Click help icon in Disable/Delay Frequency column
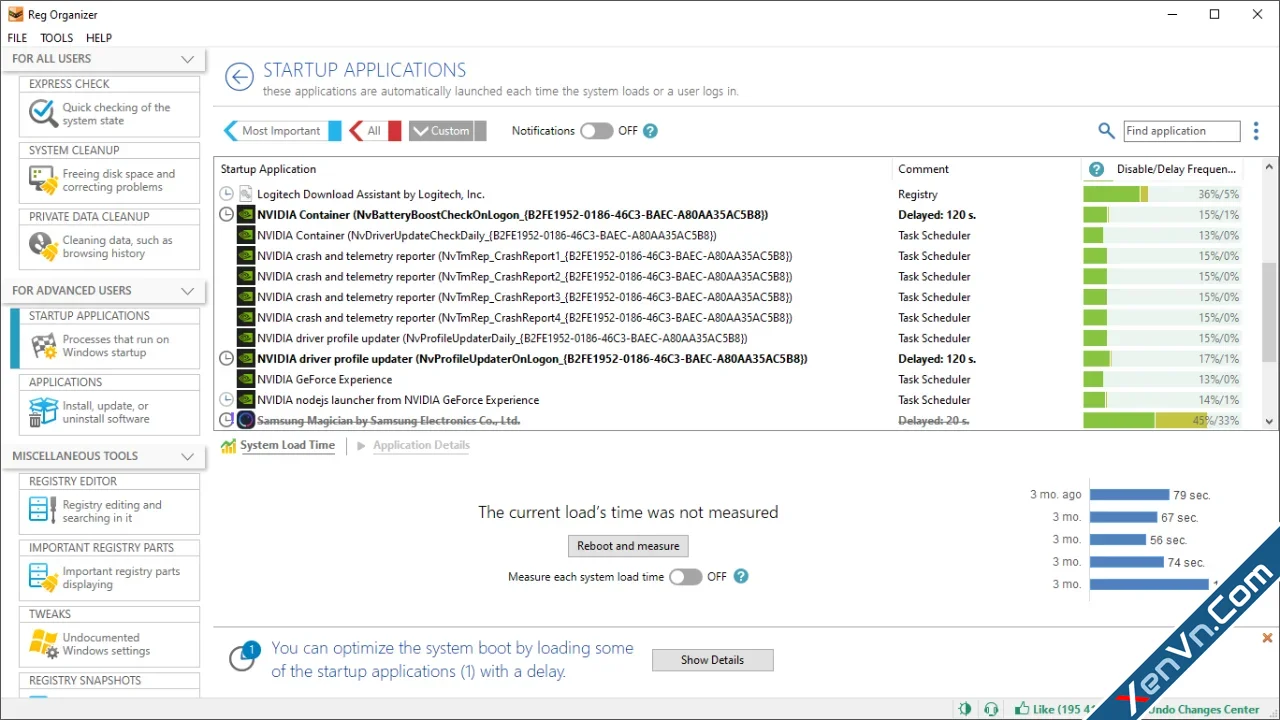The height and width of the screenshot is (720, 1280). [x=1096, y=169]
